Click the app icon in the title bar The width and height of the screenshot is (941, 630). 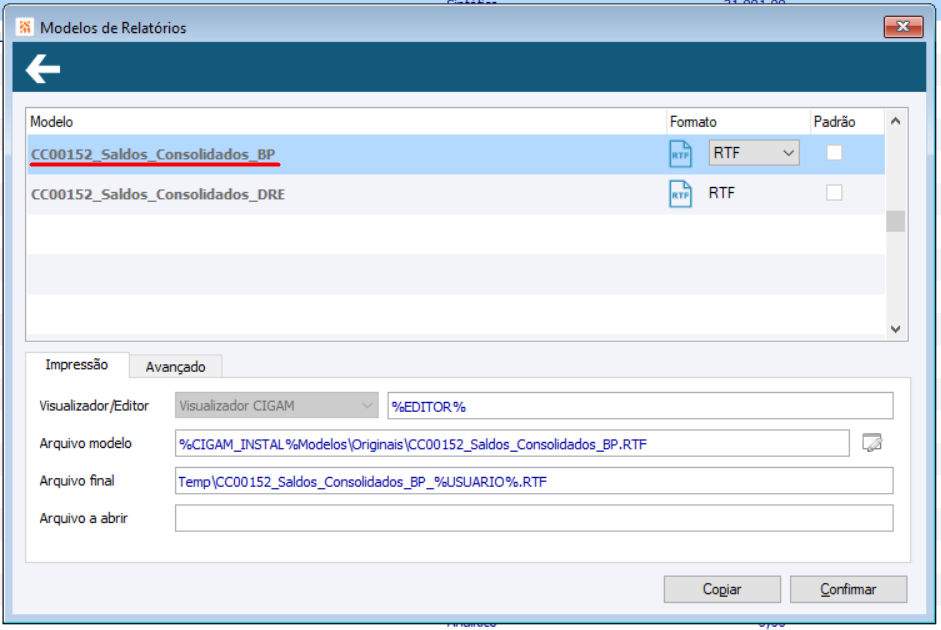[x=25, y=27]
